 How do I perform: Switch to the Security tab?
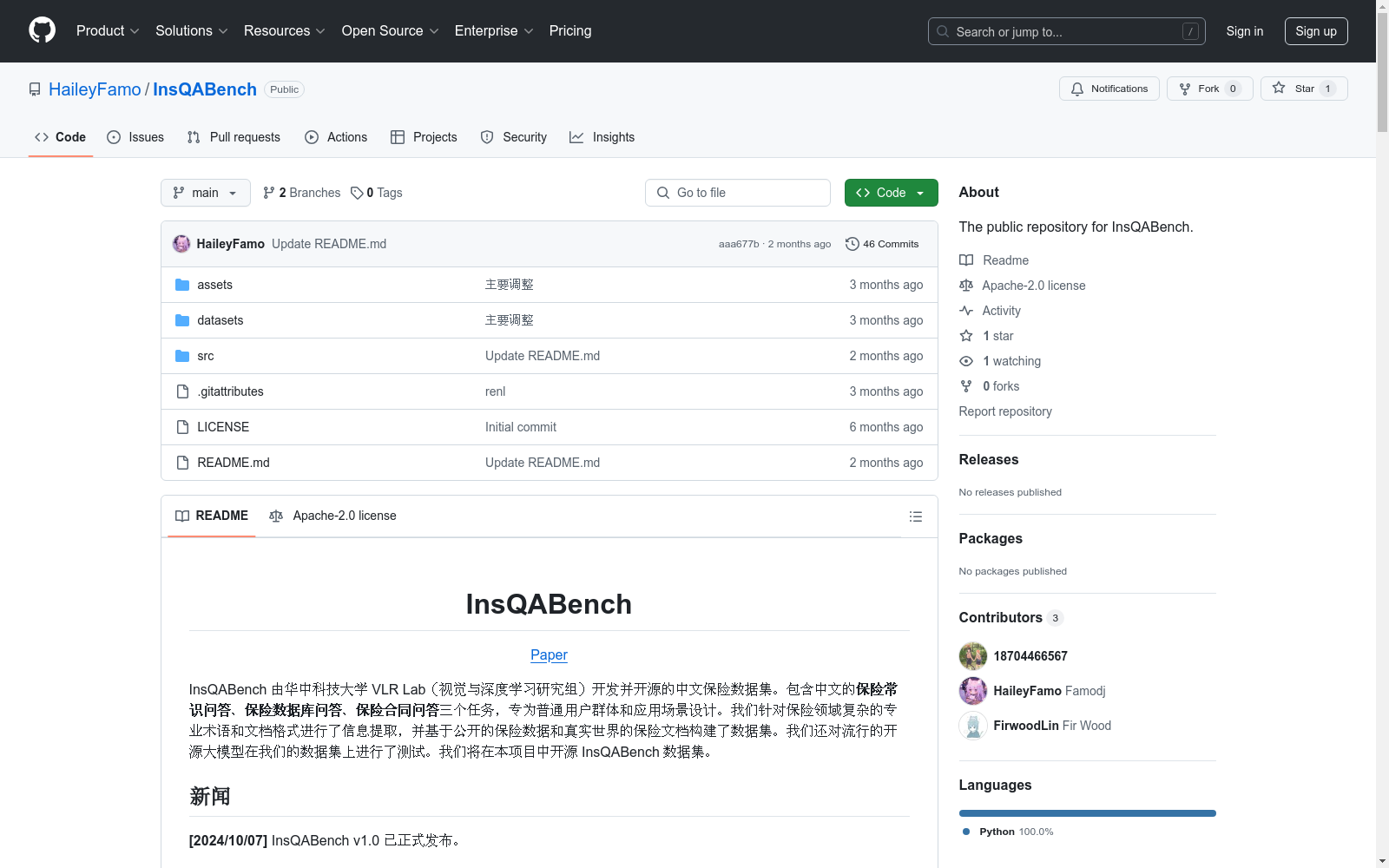(514, 137)
